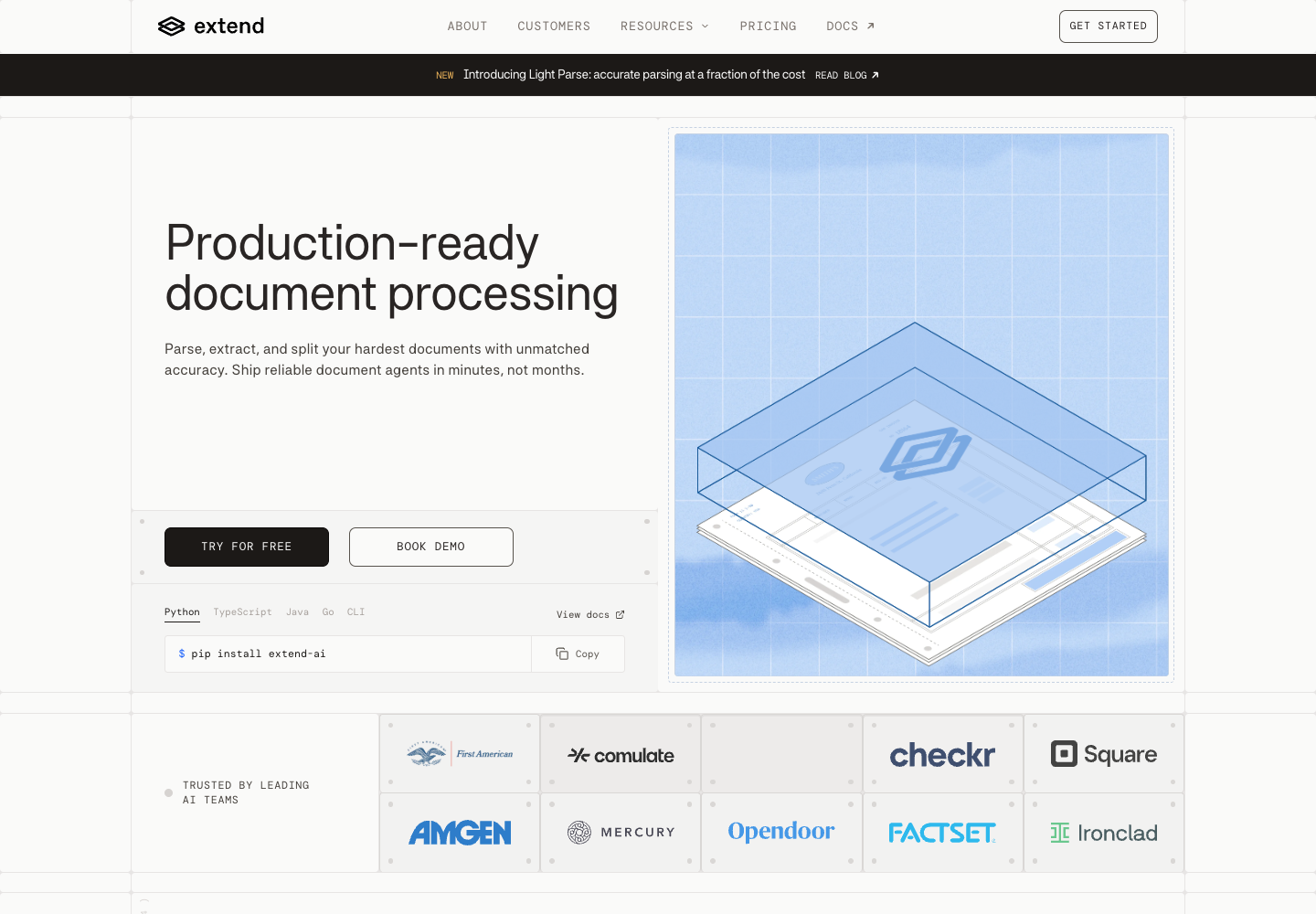
Task: Click the Get Started button
Action: coord(1108,27)
